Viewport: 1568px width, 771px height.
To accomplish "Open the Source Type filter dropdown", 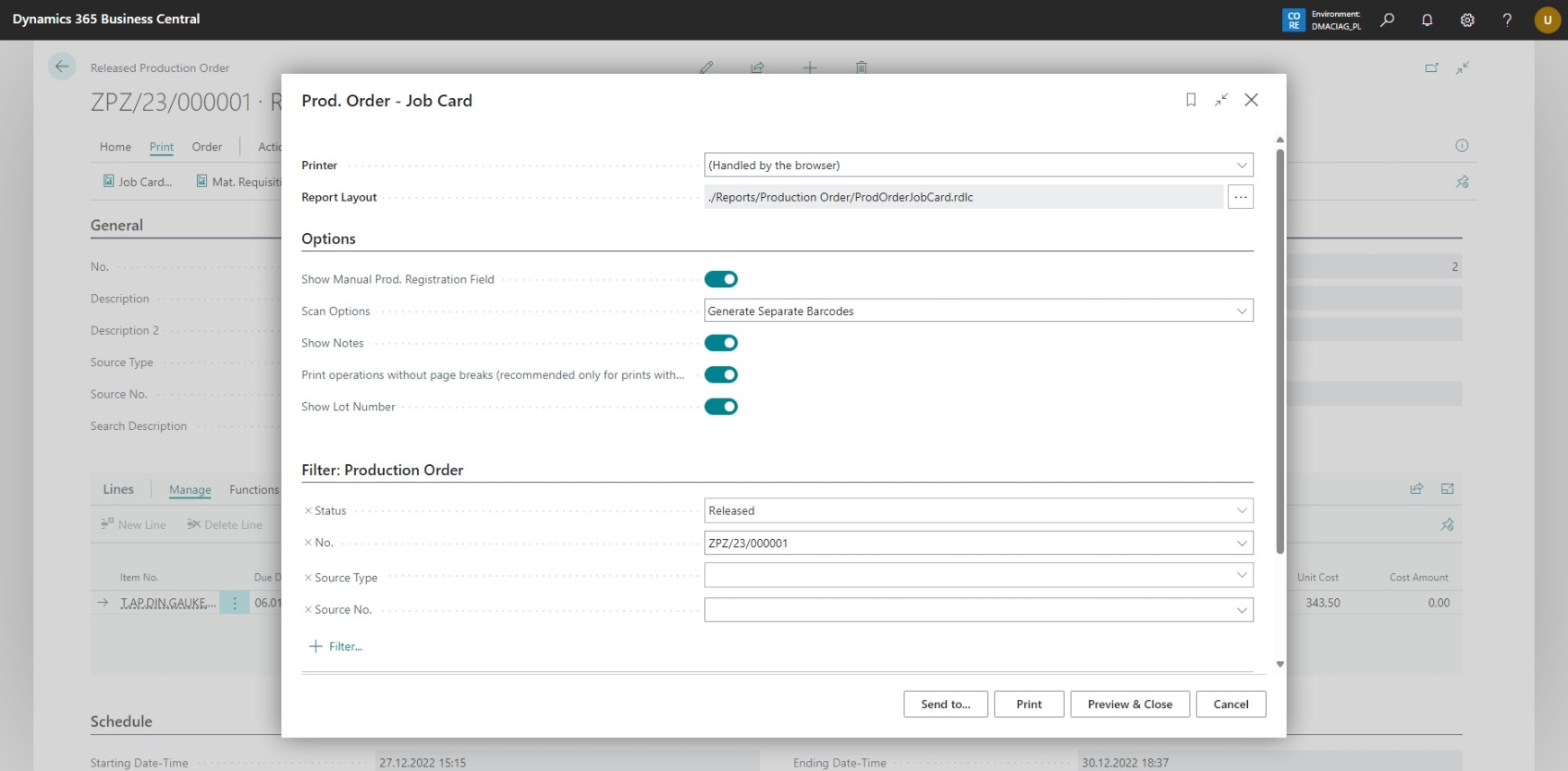I will click(x=1242, y=575).
